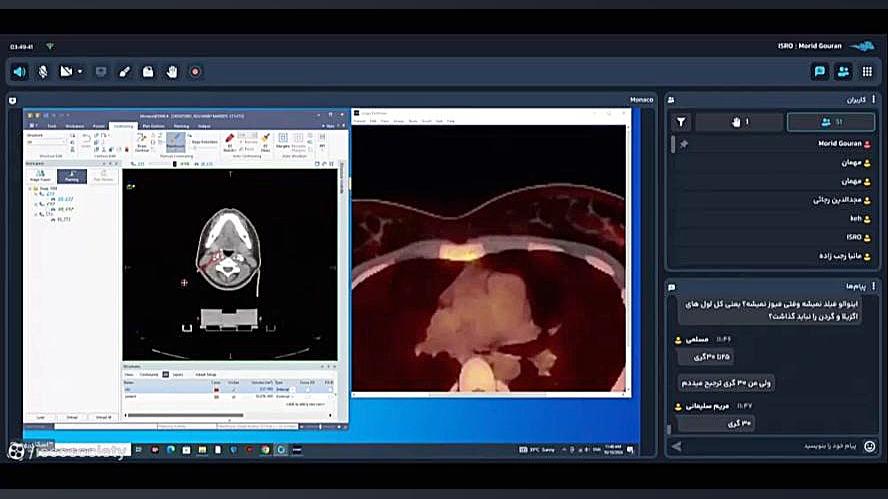Open the Structure dropdown in Monaco ribbon
The width and height of the screenshot is (888, 499).
click(46, 142)
